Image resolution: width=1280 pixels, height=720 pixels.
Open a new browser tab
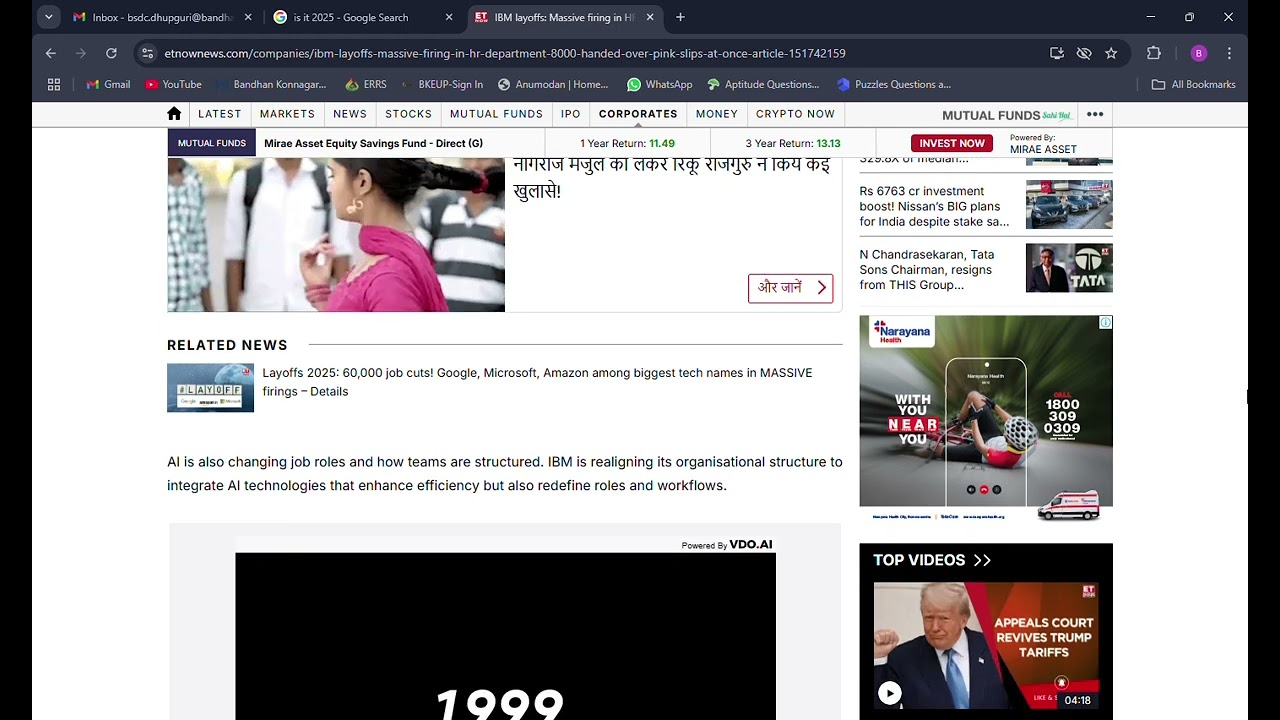pos(680,17)
